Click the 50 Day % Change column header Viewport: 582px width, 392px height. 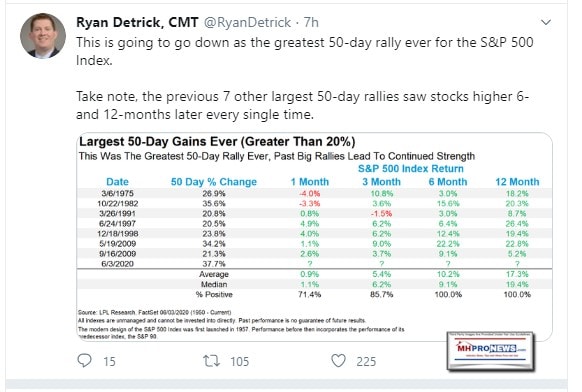tap(214, 182)
